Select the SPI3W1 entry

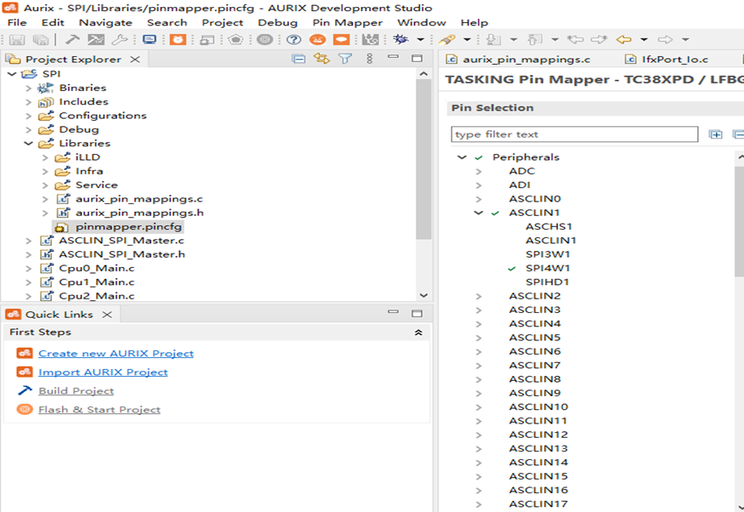[x=548, y=254]
